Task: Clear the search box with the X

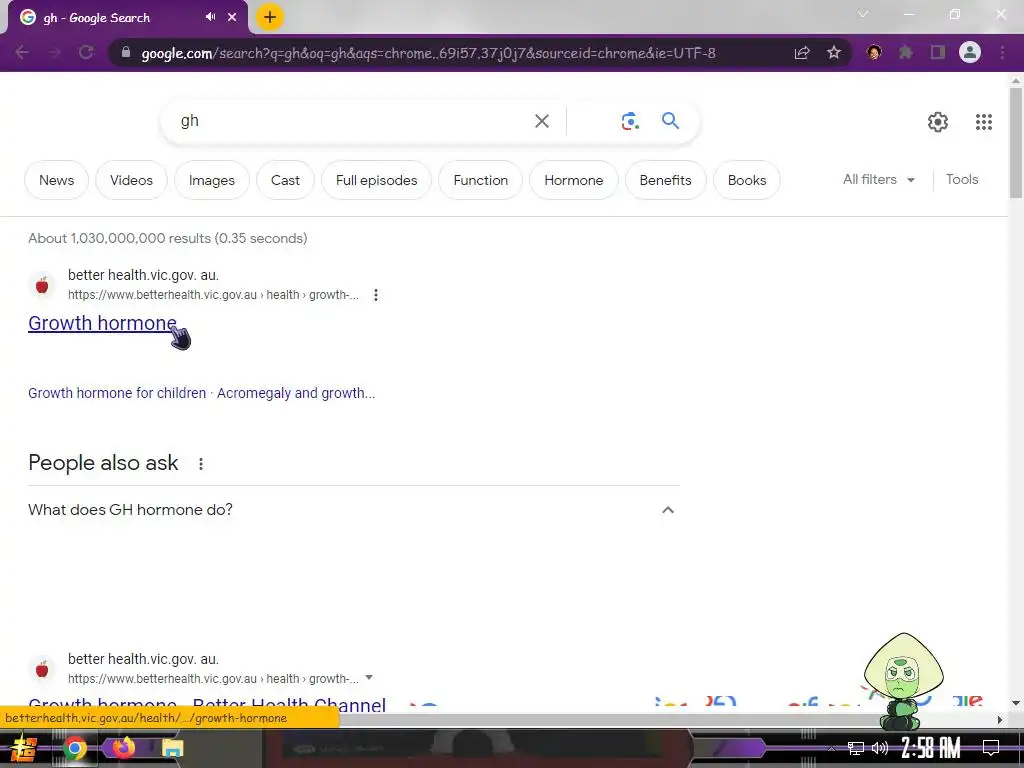Action: point(541,121)
